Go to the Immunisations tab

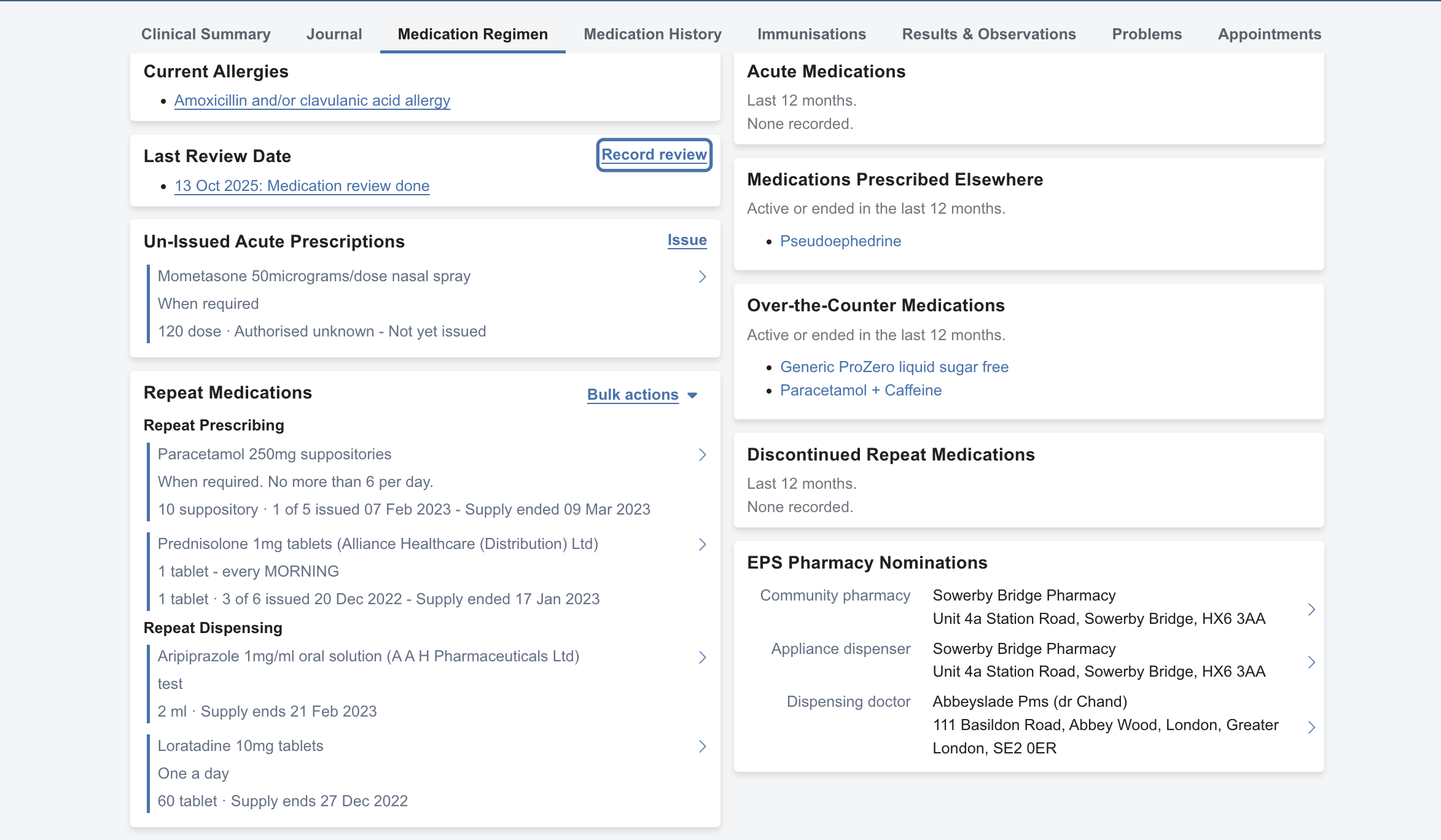click(811, 34)
